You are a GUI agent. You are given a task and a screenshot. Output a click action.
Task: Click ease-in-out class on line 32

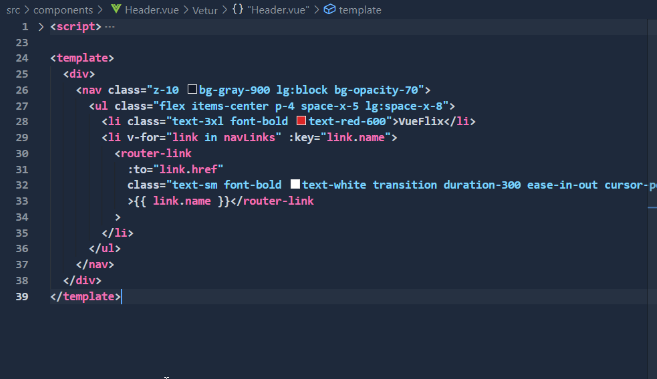(562, 185)
